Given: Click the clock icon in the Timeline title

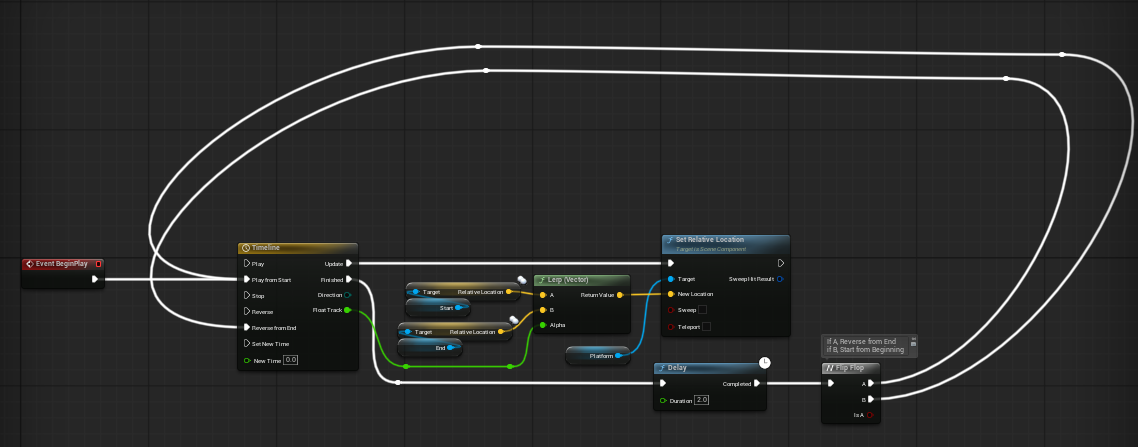Looking at the screenshot, I should tap(246, 248).
